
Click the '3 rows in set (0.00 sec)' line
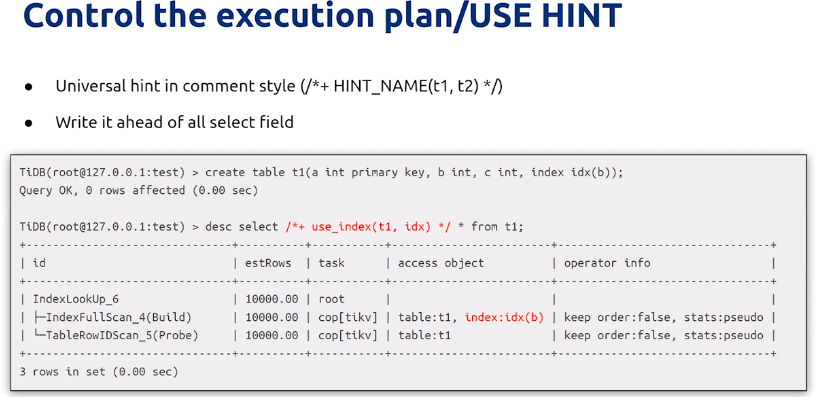(x=99, y=372)
